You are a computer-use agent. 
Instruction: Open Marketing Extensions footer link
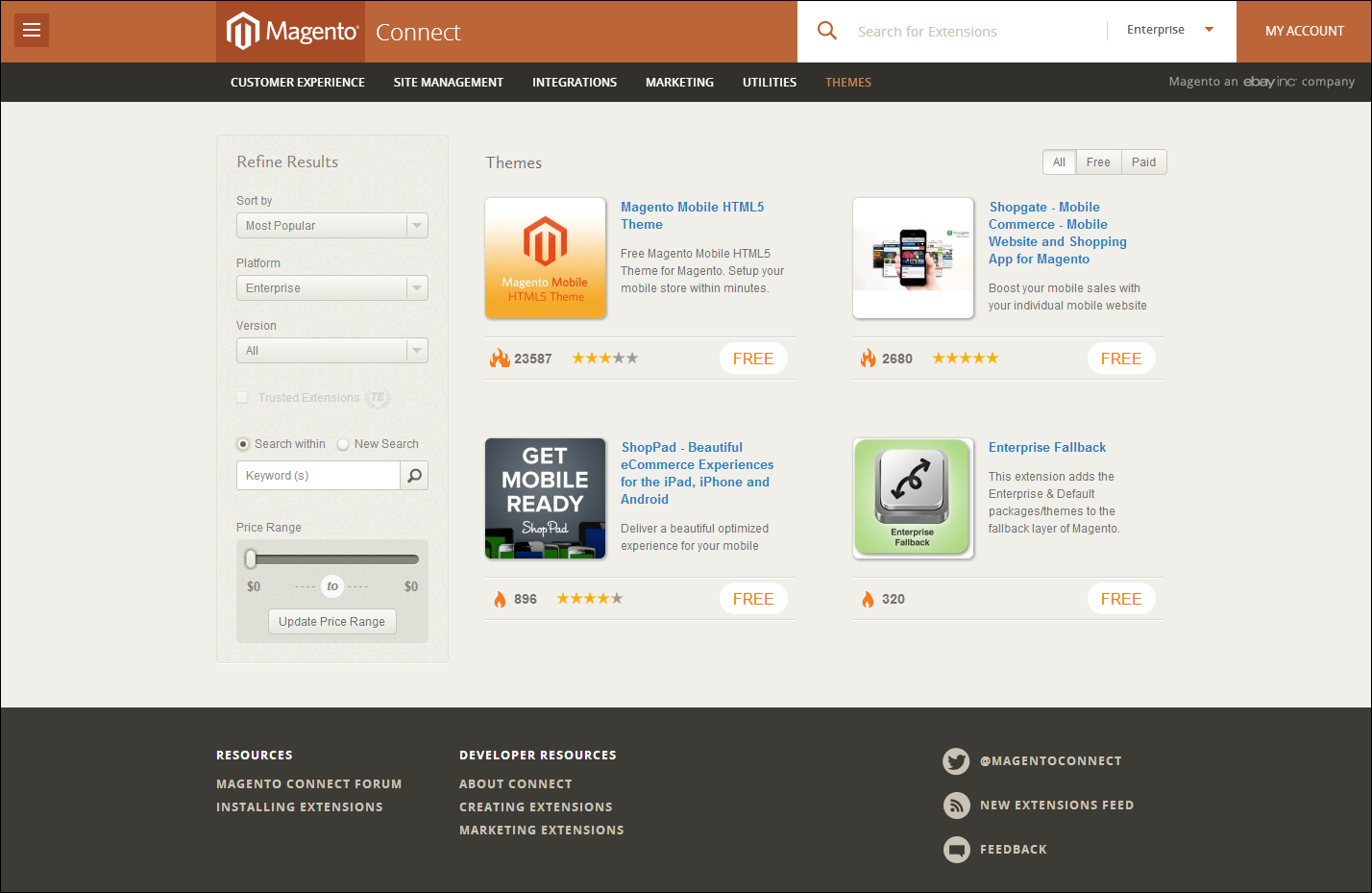pos(542,831)
